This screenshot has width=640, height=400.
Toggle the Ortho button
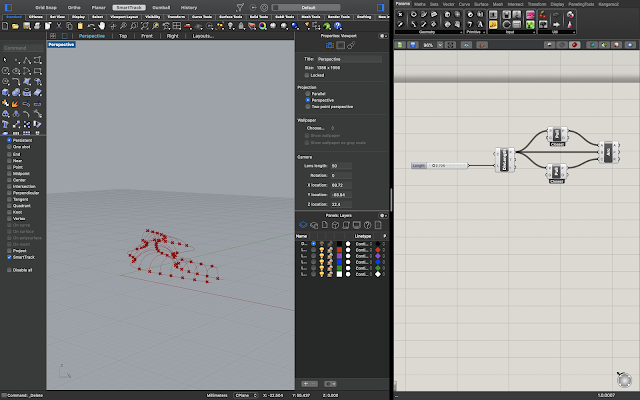point(74,7)
